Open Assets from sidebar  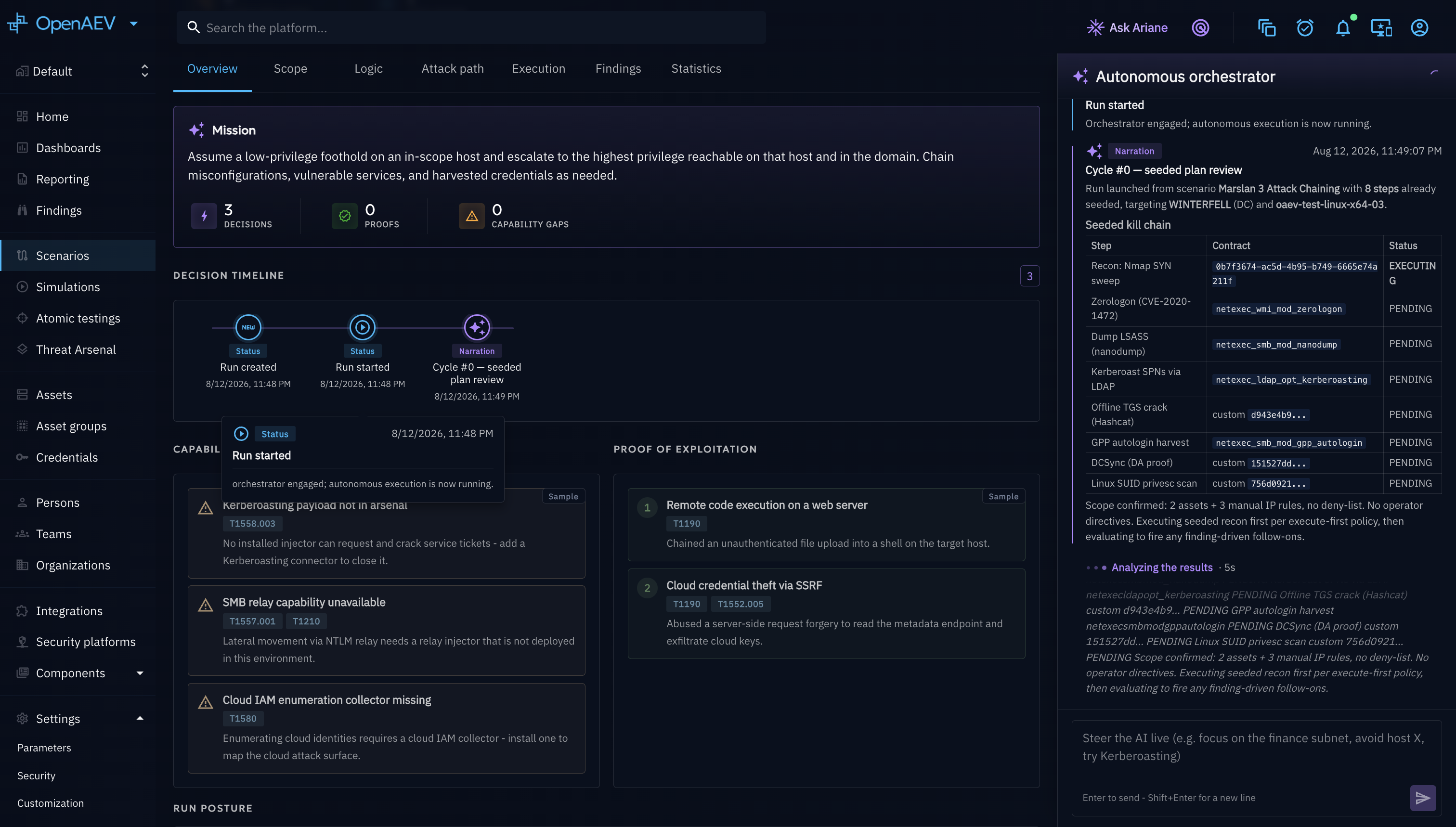[x=78, y=395]
